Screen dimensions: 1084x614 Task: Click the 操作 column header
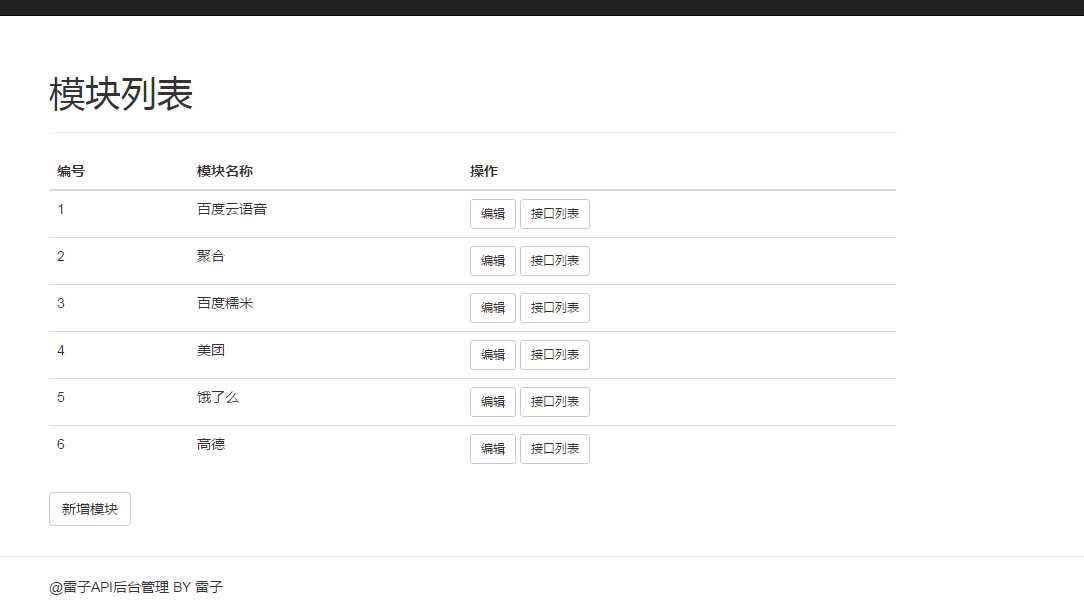[484, 171]
